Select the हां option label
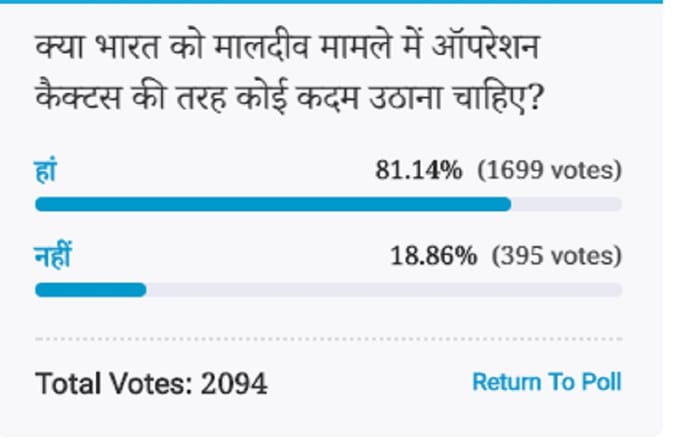Image resolution: width=674 pixels, height=443 pixels. pos(45,170)
